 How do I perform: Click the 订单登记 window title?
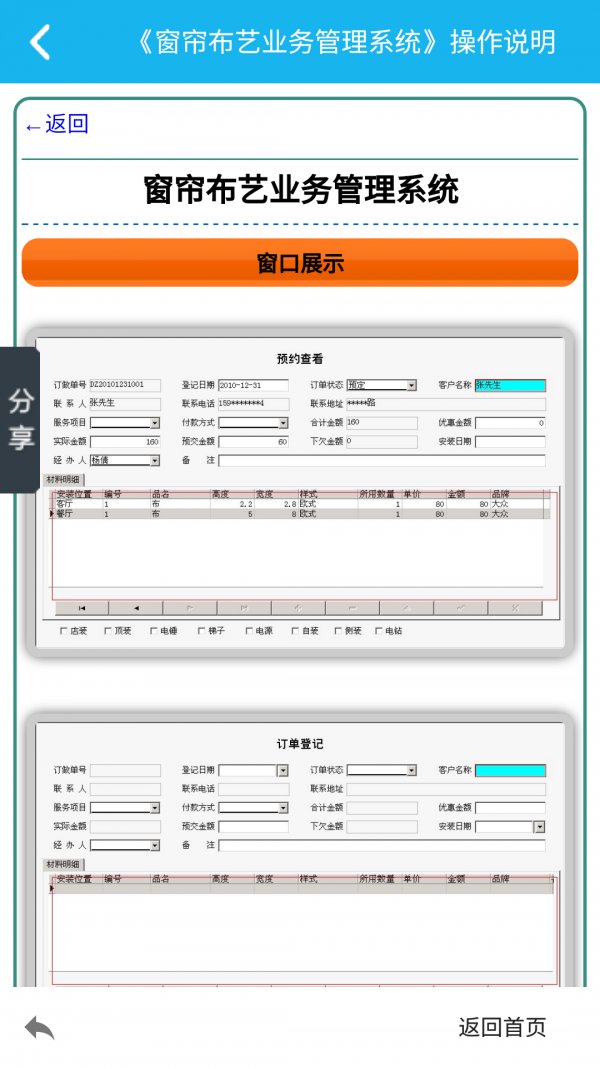[300, 744]
